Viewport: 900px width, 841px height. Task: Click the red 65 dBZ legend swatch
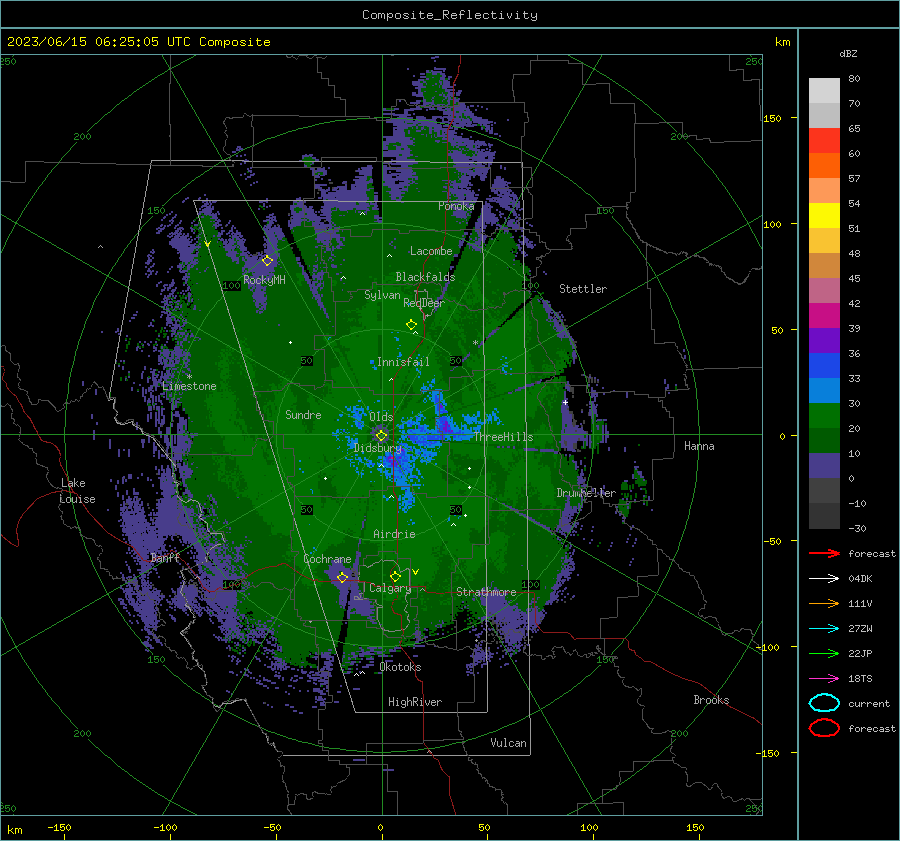click(x=824, y=140)
